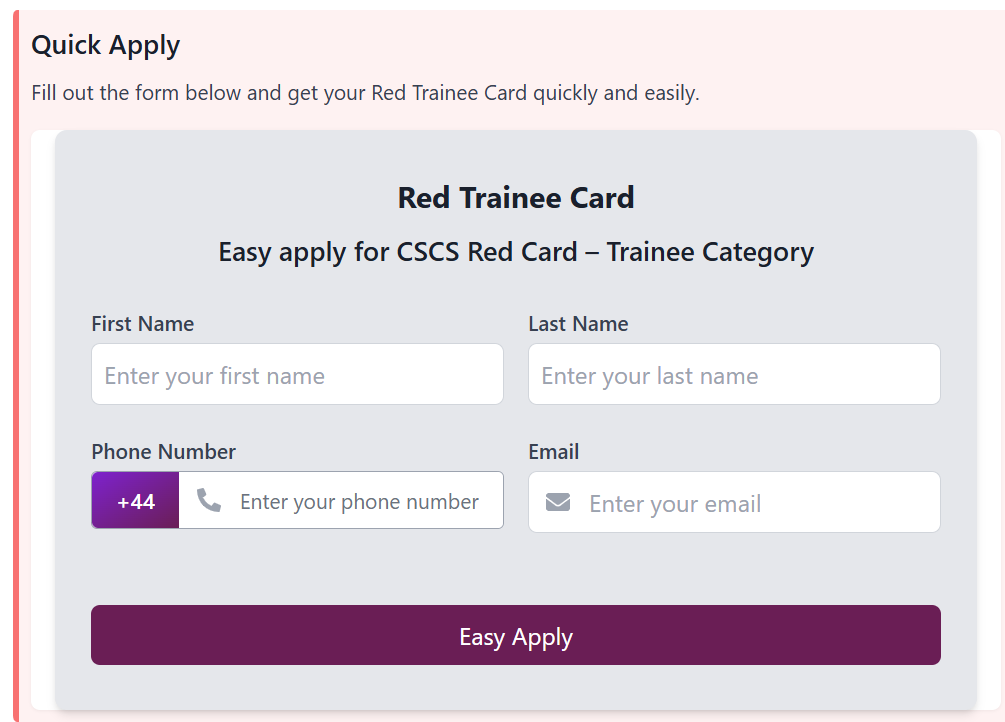Select the +44 country code prefix

pos(136,501)
